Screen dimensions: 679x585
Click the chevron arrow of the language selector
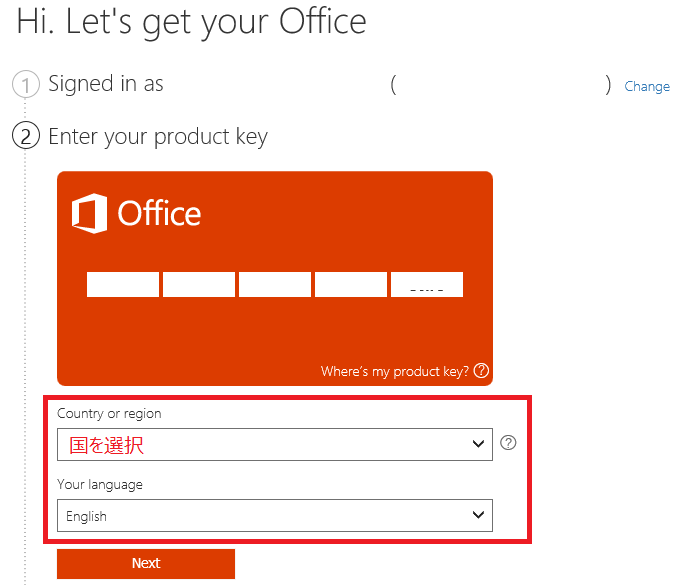[478, 516]
